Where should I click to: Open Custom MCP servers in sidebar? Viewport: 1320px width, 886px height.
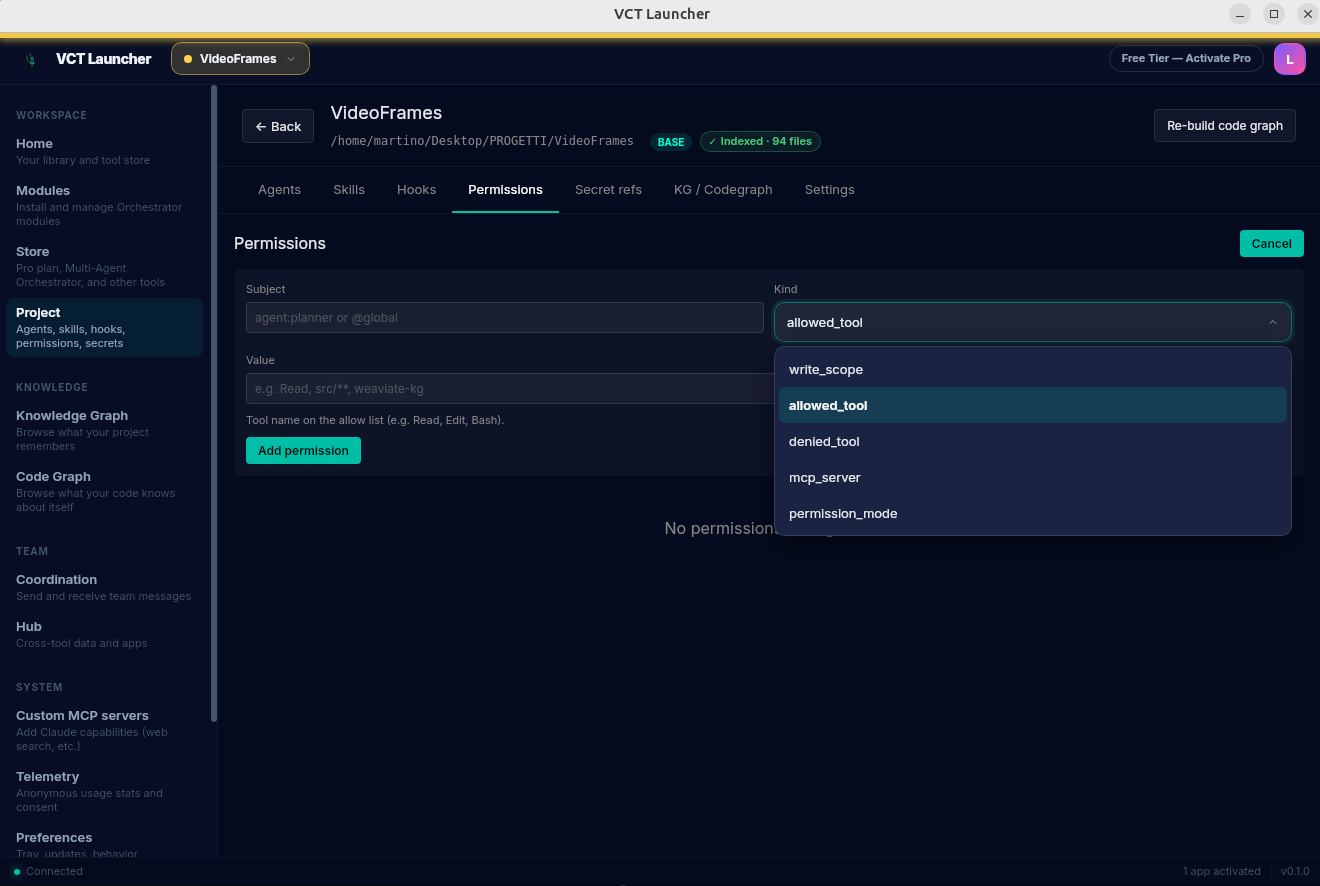tap(104, 730)
